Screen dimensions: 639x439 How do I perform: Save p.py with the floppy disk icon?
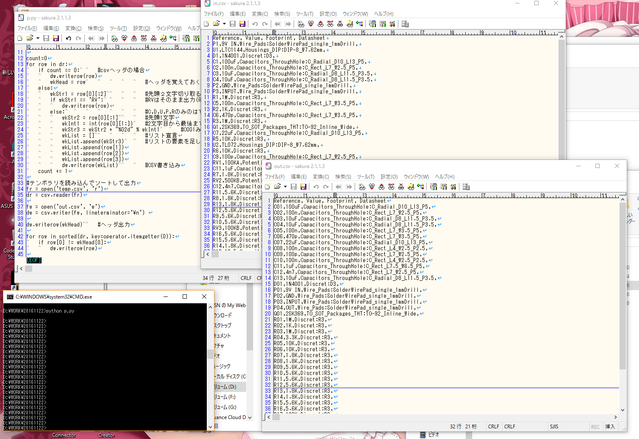[46, 38]
